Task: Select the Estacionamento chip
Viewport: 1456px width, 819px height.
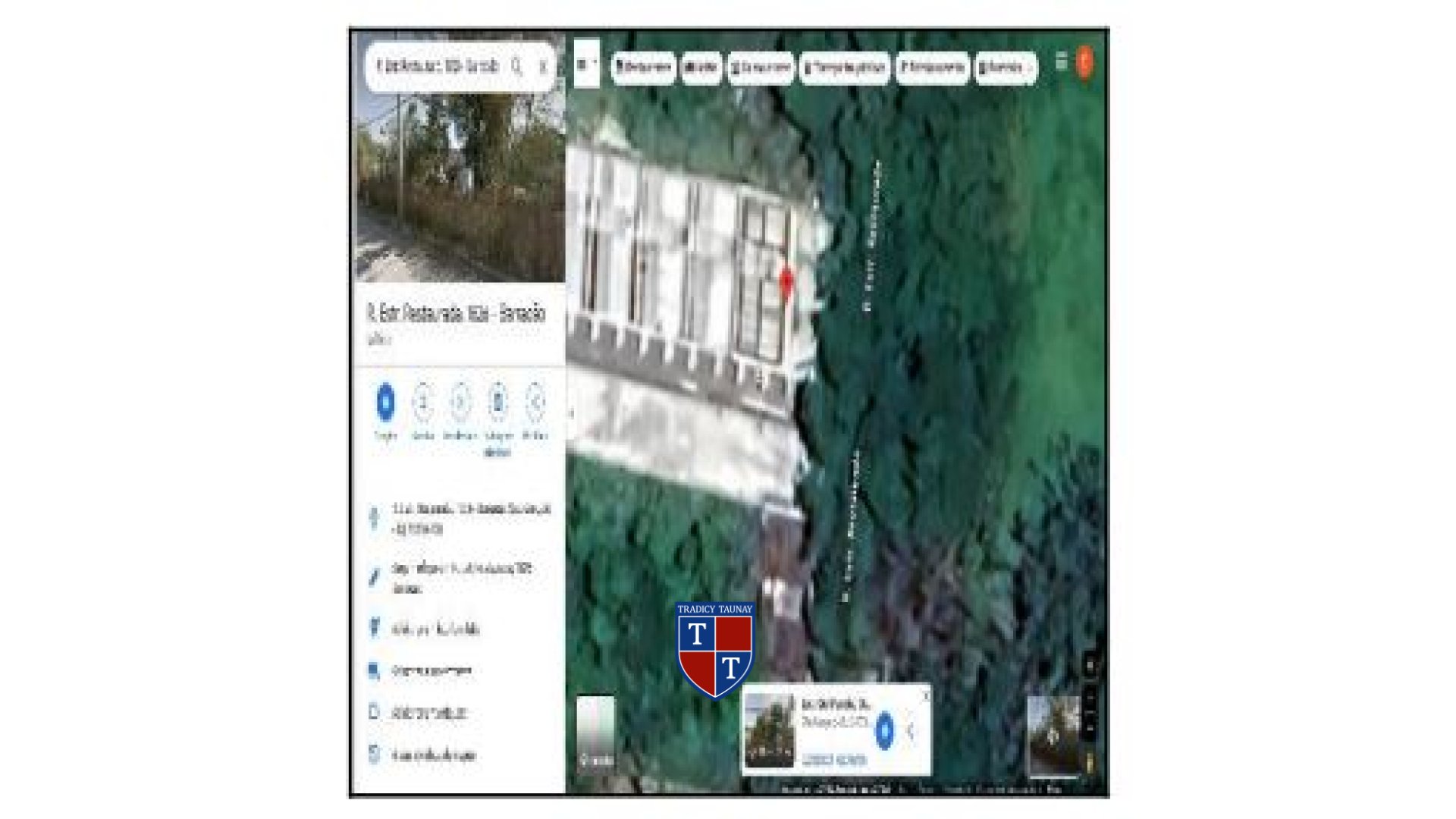Action: pos(932,67)
